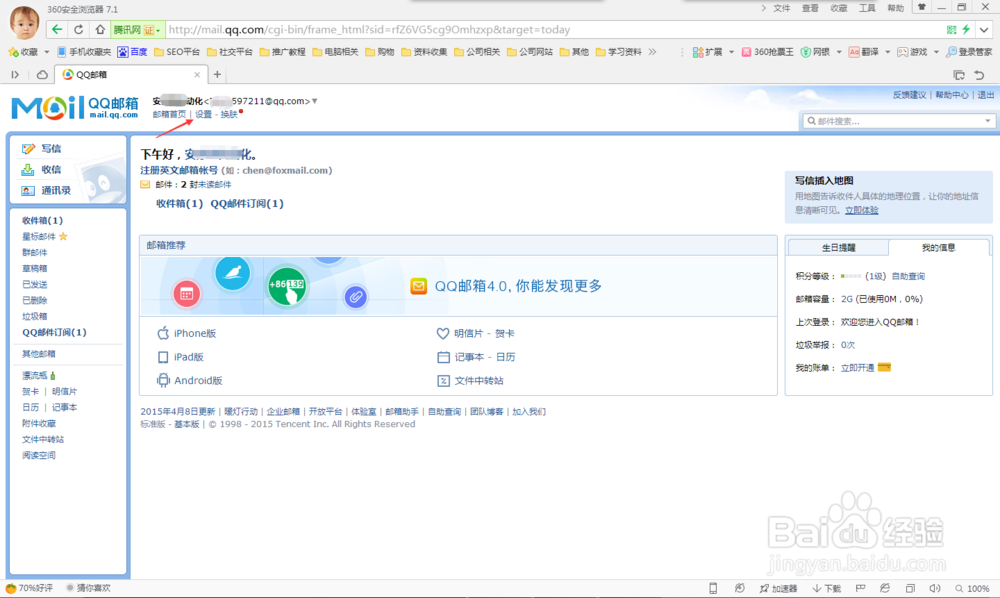Viewport: 1000px width, 598px height.
Task: Click the Android robot icon
Action: [163, 380]
